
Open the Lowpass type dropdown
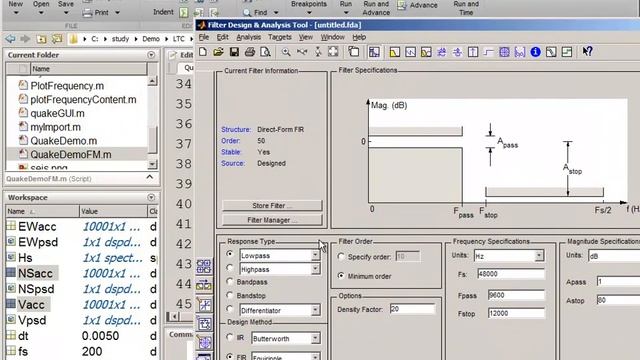(315, 256)
